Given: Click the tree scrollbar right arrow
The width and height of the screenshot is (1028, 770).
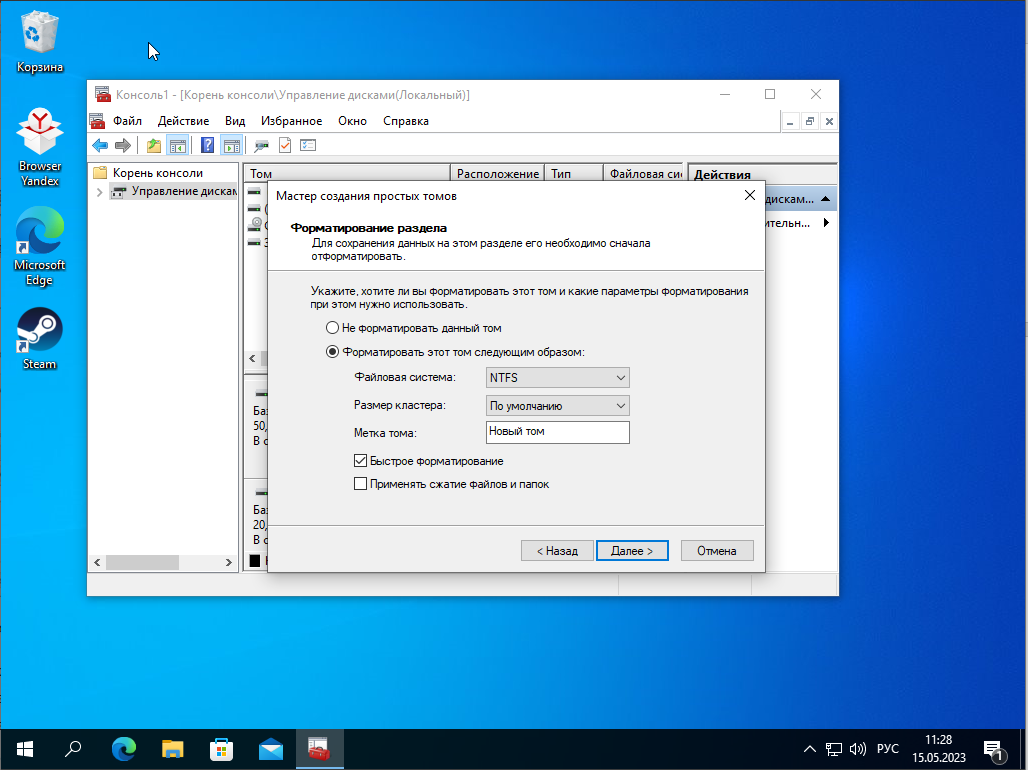Looking at the screenshot, I should click(x=228, y=563).
